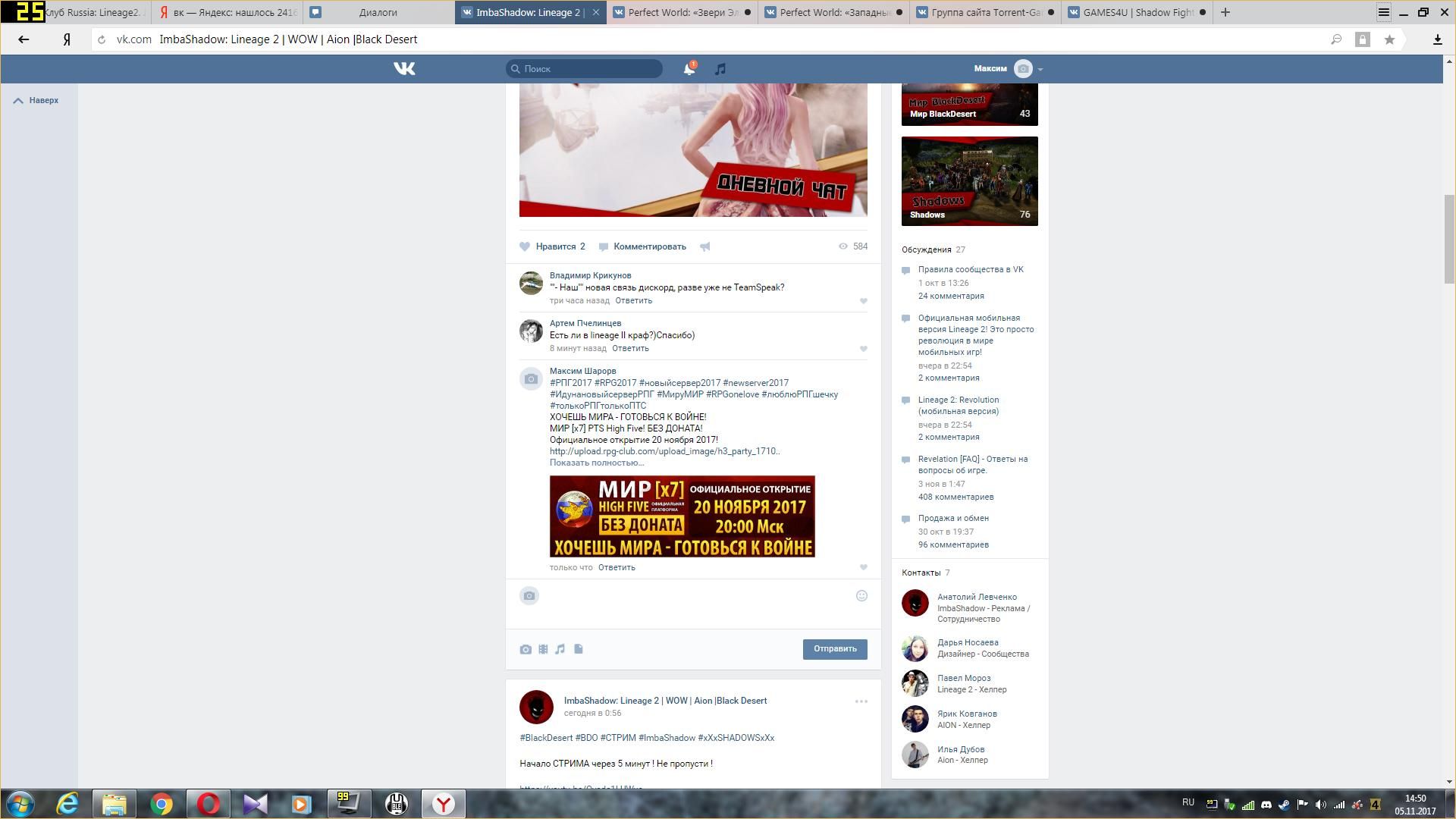Click Комментировать under the post

(642, 246)
